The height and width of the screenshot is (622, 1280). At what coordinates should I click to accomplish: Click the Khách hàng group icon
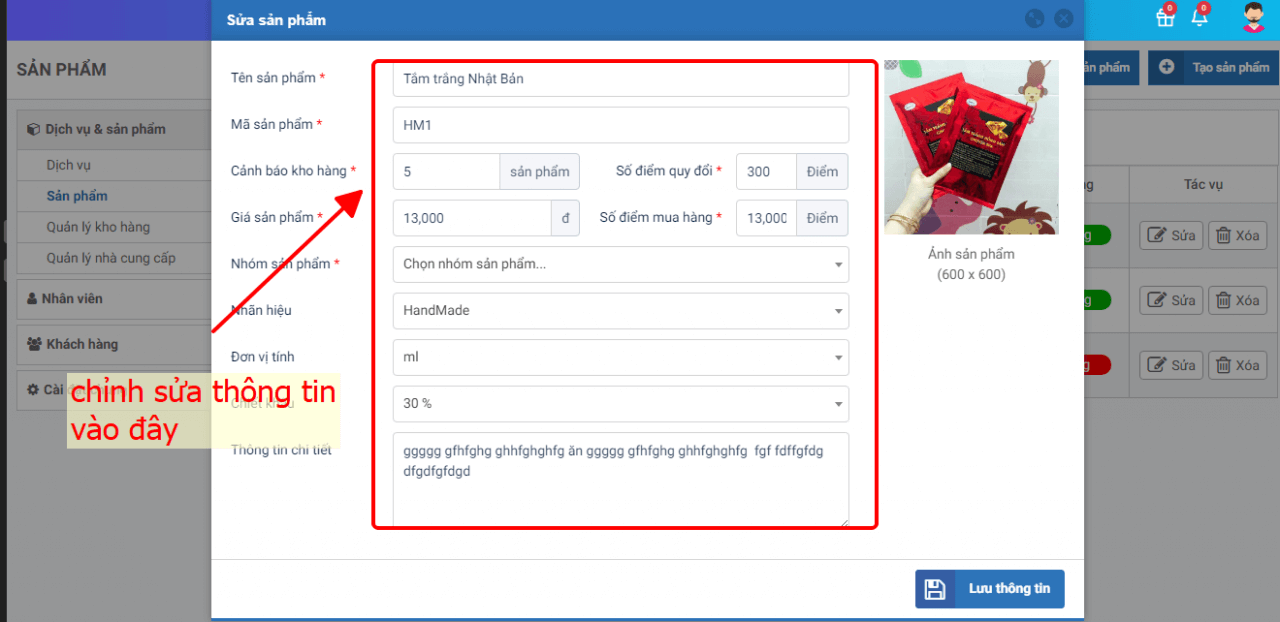pos(34,344)
